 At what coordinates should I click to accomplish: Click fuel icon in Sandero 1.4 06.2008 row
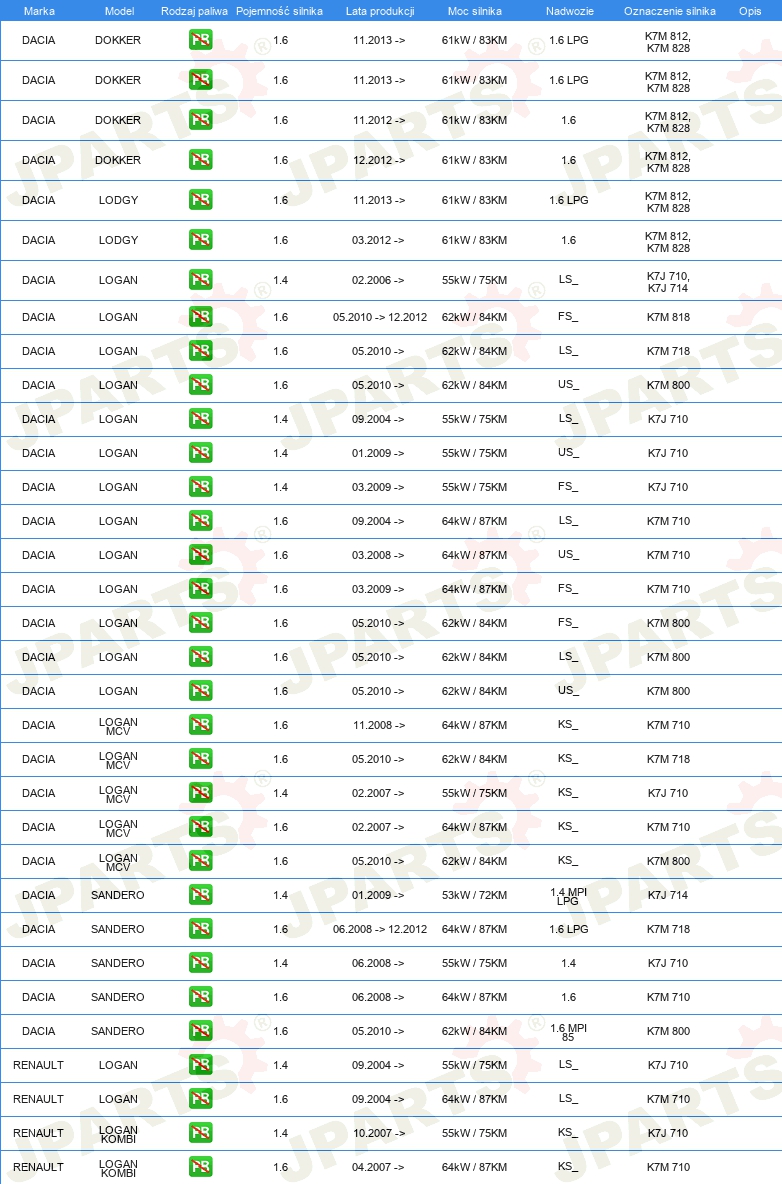pyautogui.click(x=201, y=962)
